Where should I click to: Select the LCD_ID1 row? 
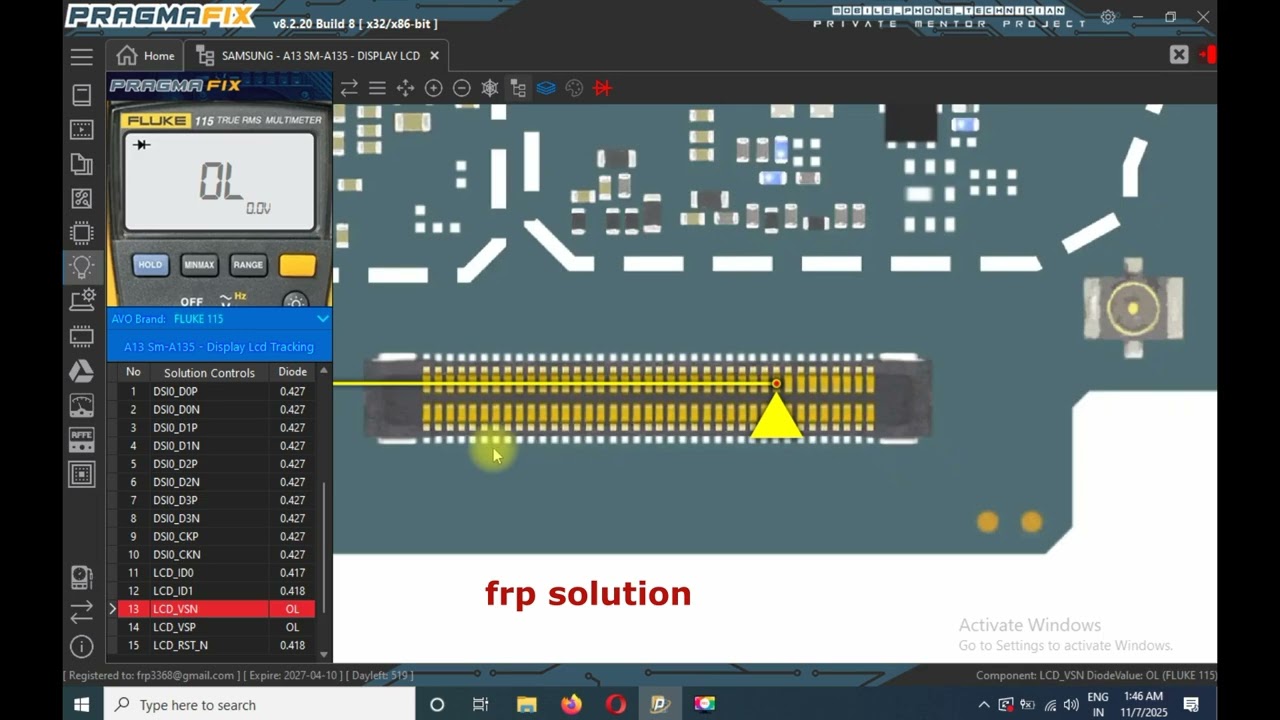[216, 591]
